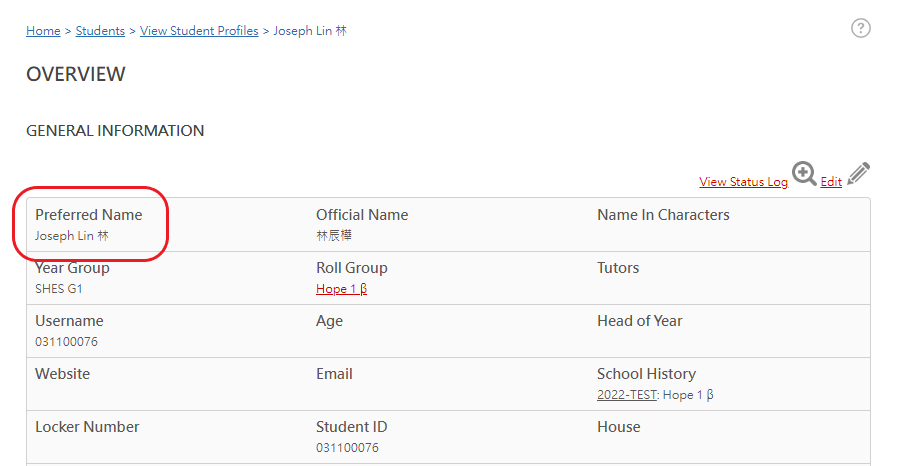Click the GENERAL INFORMATION heading
The width and height of the screenshot is (899, 466).
(115, 131)
